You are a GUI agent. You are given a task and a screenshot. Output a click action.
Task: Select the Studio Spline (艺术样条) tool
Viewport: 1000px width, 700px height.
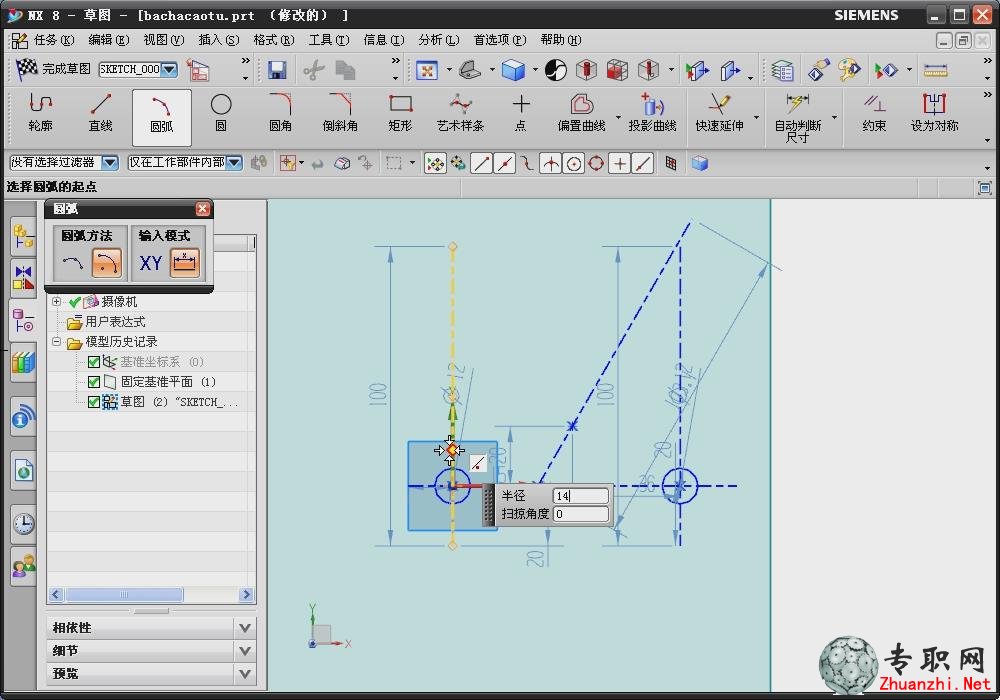(x=460, y=113)
